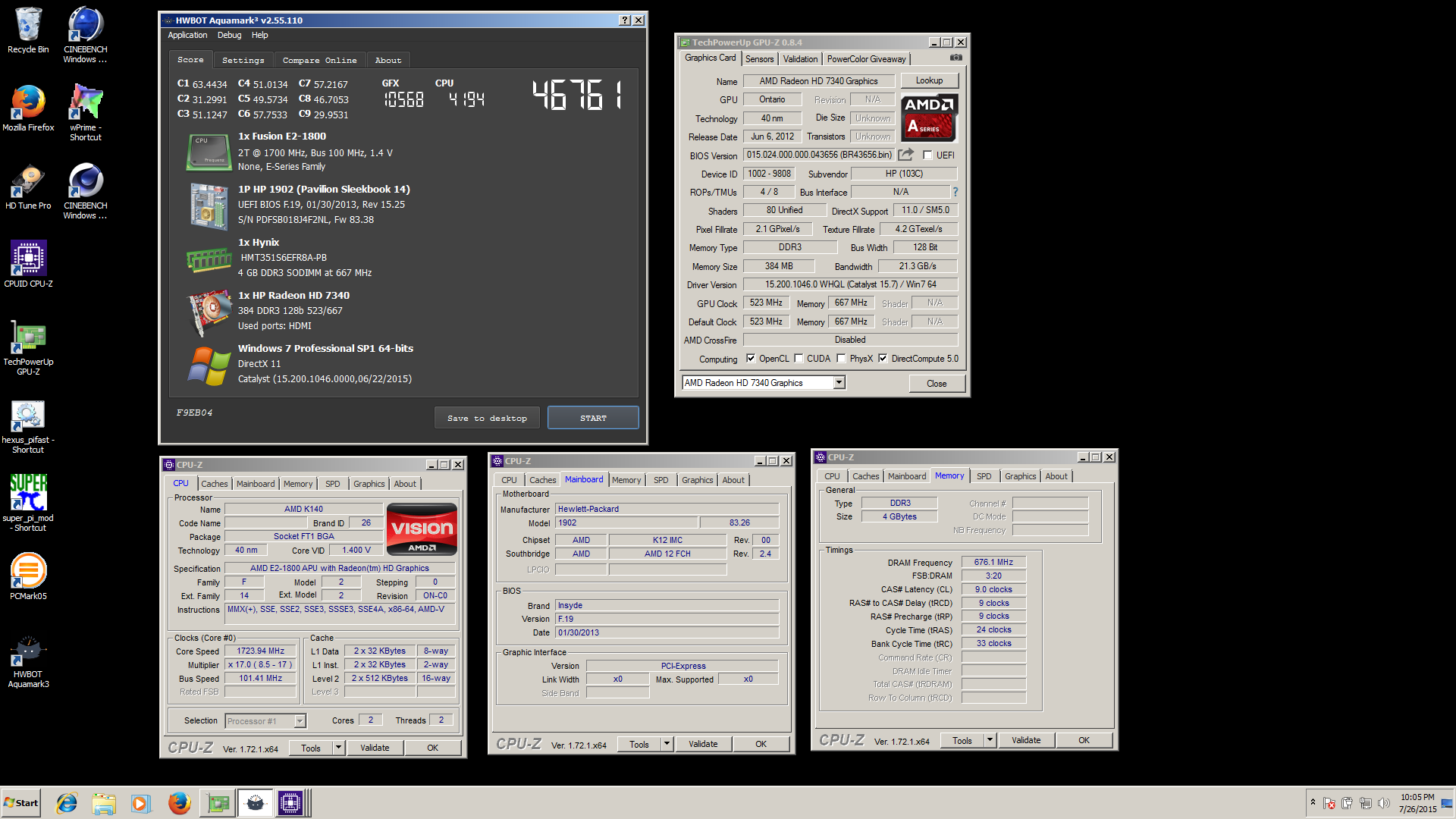Open the Sensors tab in GPU-Z

[759, 59]
